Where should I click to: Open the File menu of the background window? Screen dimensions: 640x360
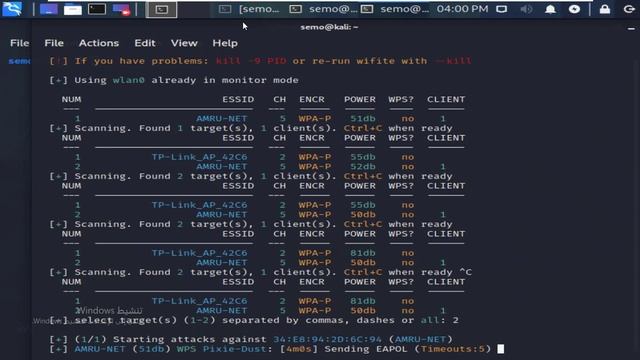pyautogui.click(x=19, y=43)
